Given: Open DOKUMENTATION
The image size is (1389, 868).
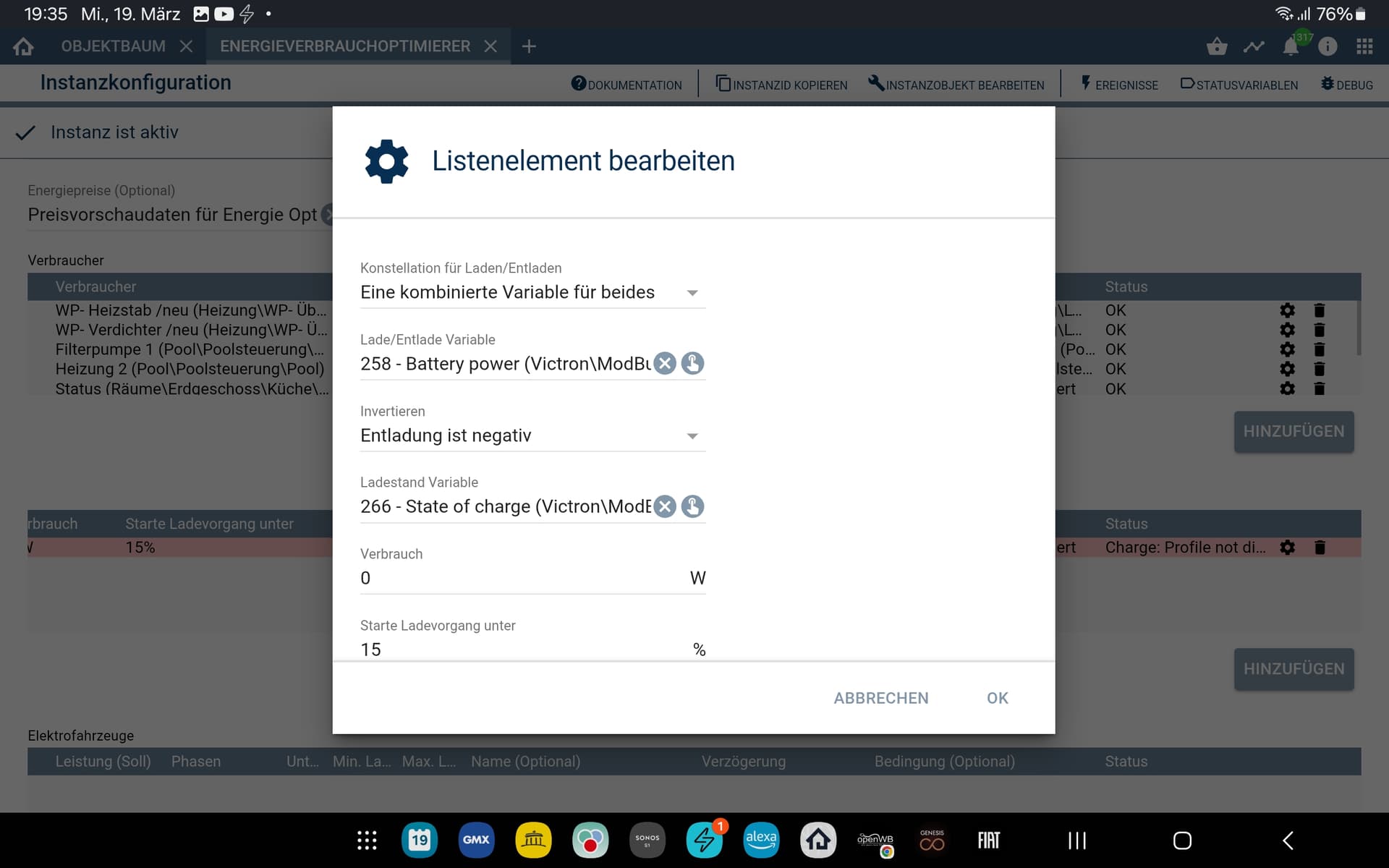Looking at the screenshot, I should pyautogui.click(x=626, y=84).
